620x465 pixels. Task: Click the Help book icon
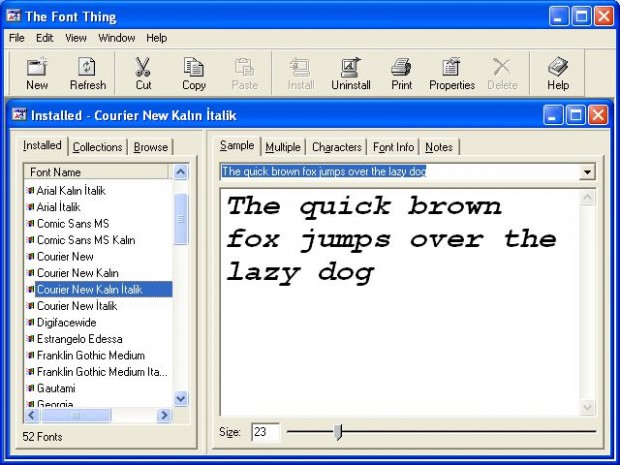pos(558,66)
